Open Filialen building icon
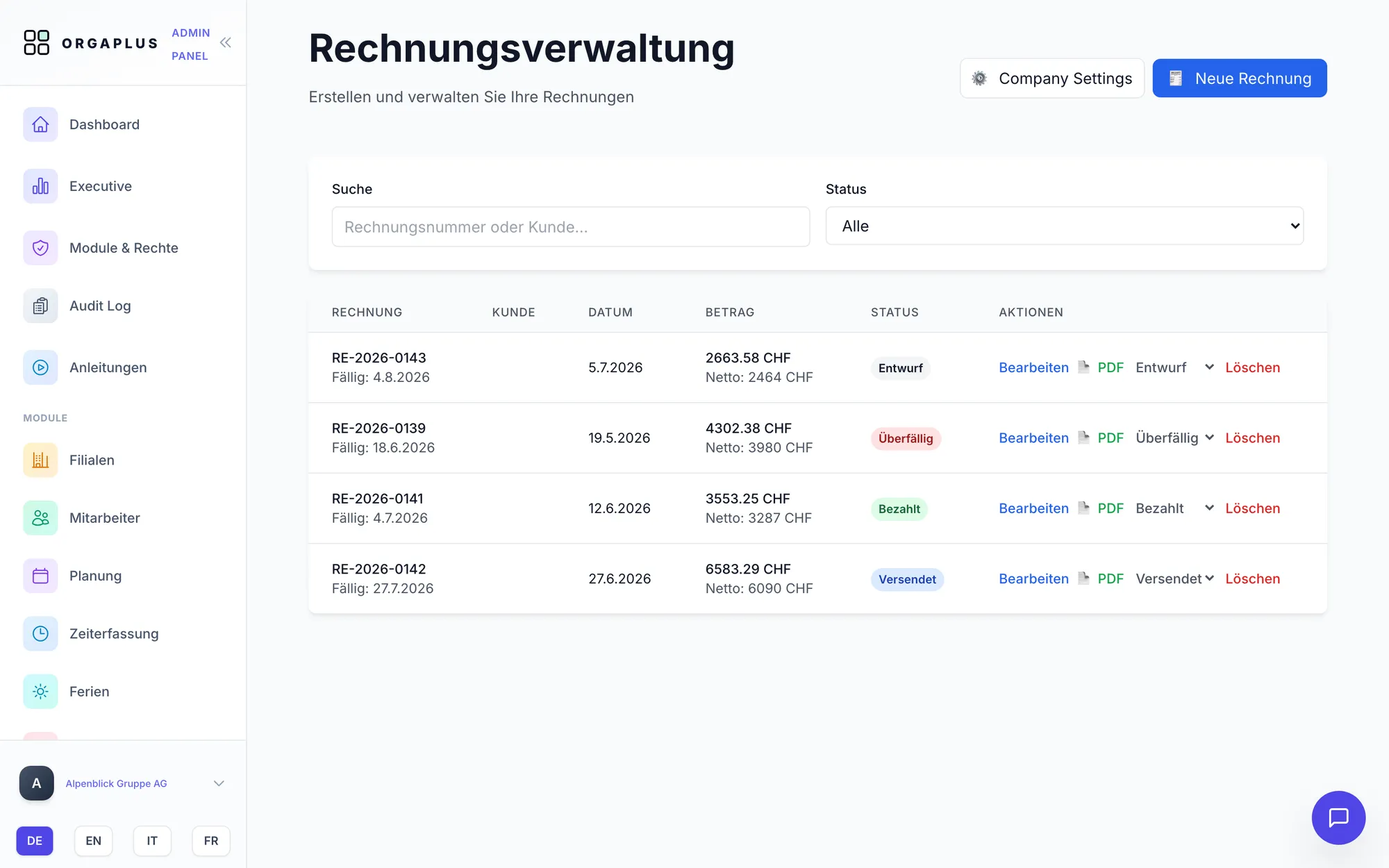1389x868 pixels. 40,460
